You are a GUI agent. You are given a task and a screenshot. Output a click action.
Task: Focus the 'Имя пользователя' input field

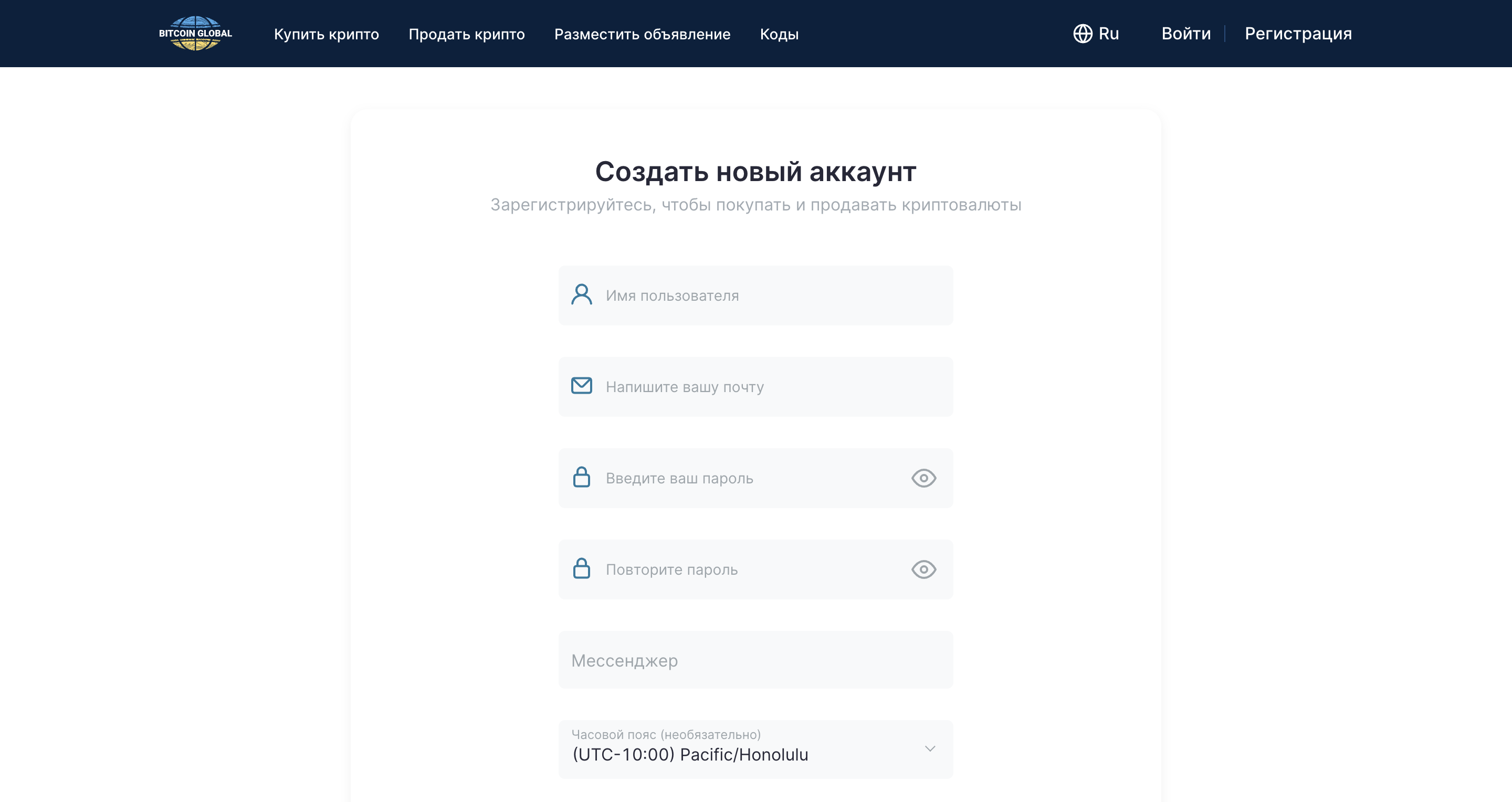[755, 295]
